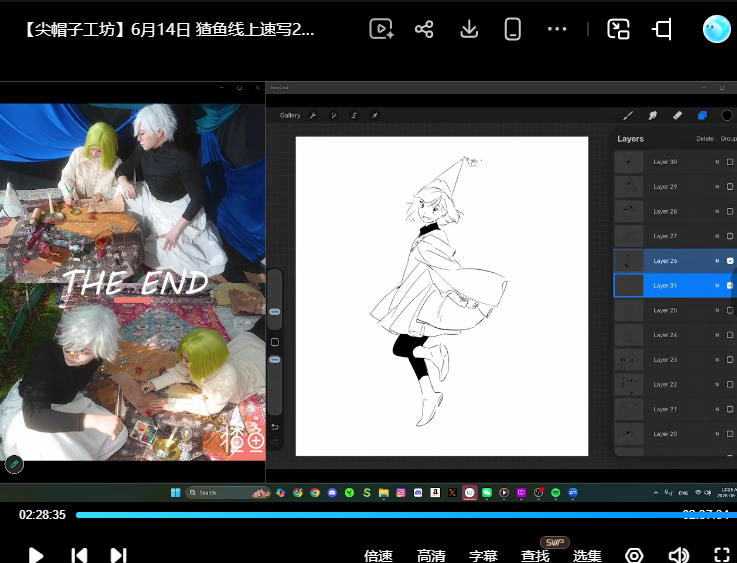Viewport: 737px width, 563px height.
Task: Toggle visibility checkbox for Layer 29
Action: pos(729,187)
